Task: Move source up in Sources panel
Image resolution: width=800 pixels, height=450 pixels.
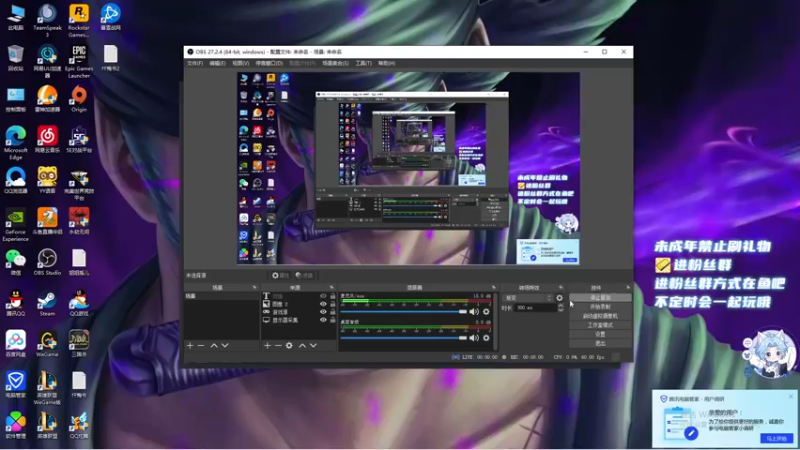Action: (x=302, y=345)
